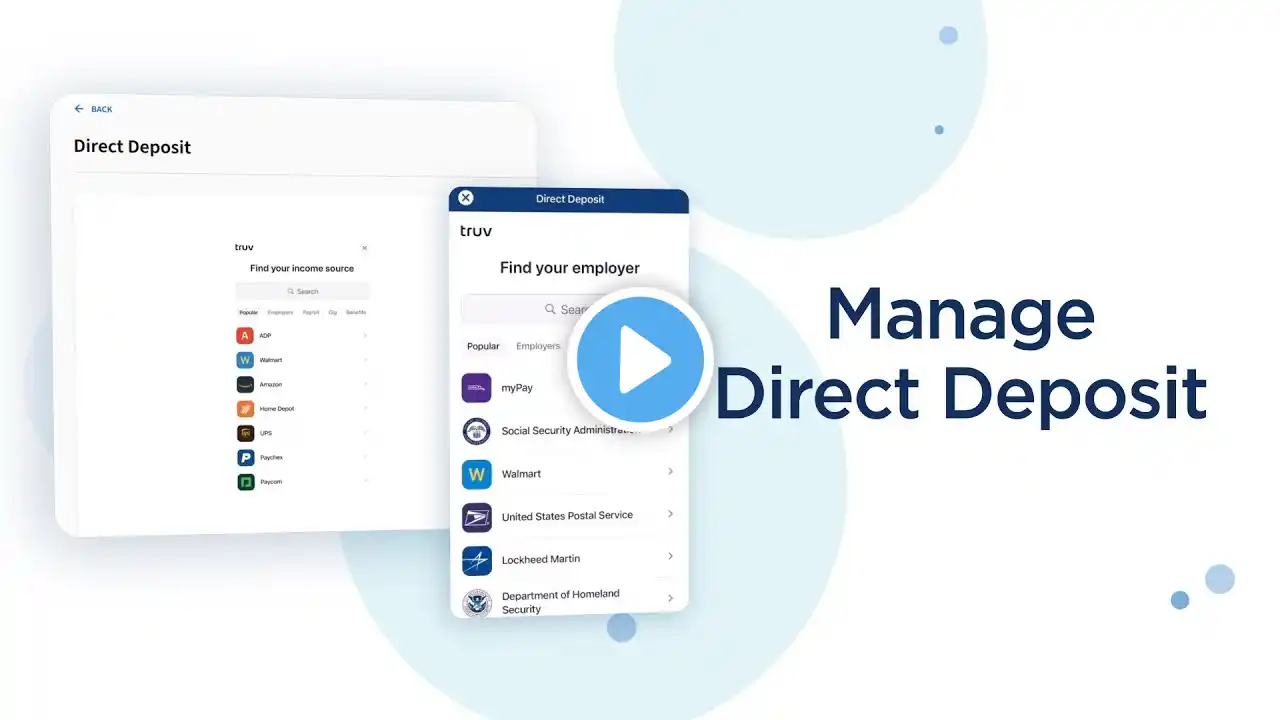Screen dimensions: 1280x720
Task: Click the Direct Deposit title in the mobile header
Action: pyautogui.click(x=570, y=199)
